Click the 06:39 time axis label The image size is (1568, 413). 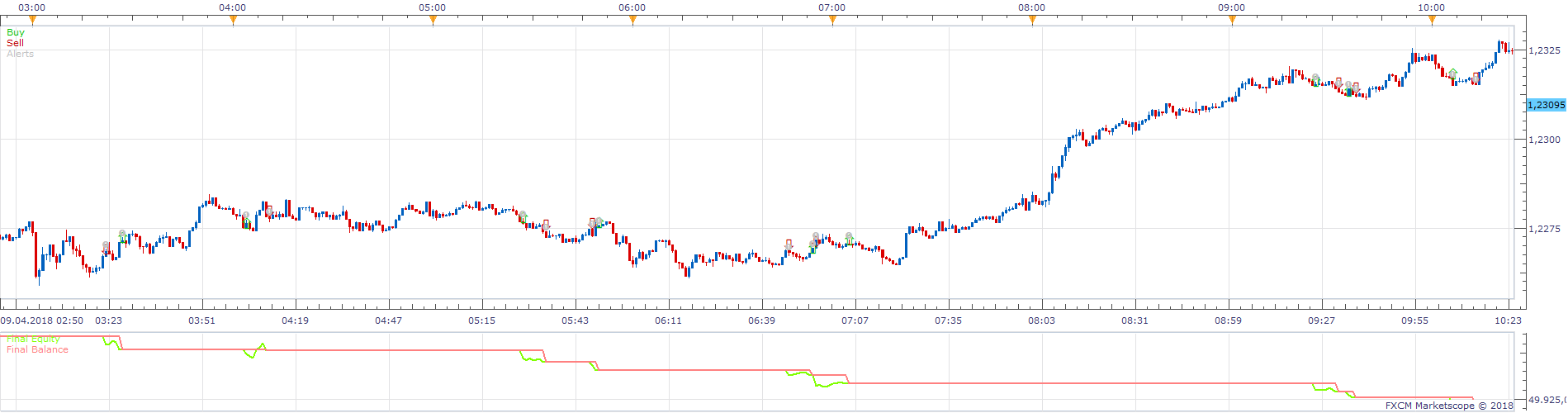click(761, 320)
